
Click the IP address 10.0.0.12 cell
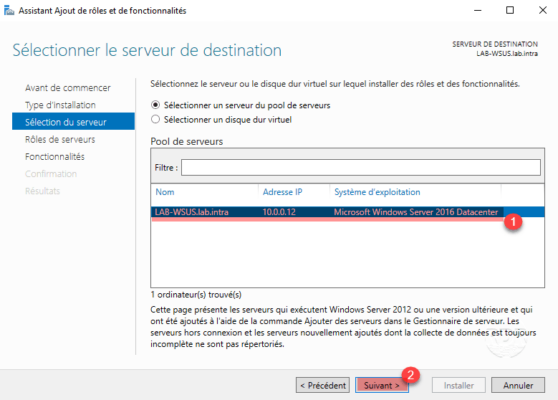coord(279,212)
